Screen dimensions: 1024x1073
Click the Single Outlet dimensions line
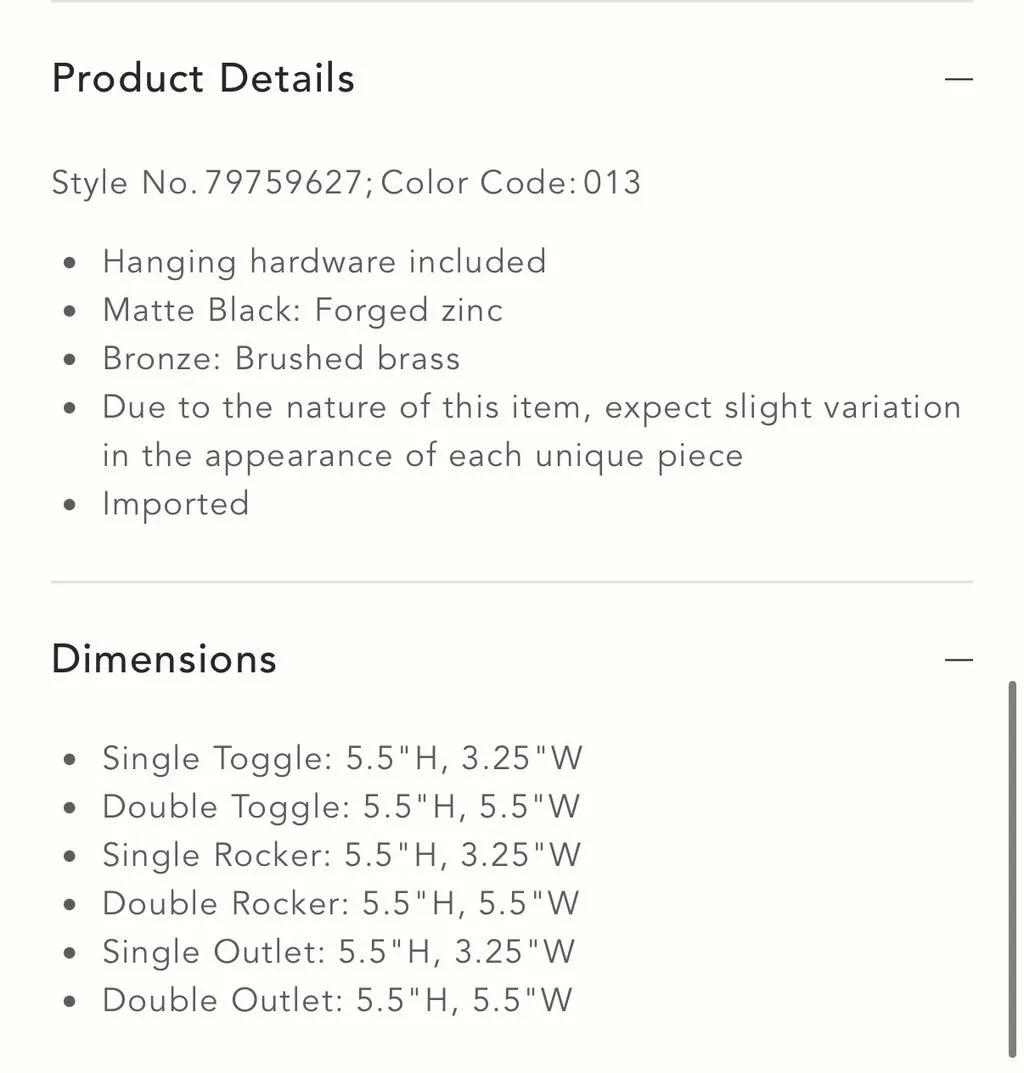(339, 952)
